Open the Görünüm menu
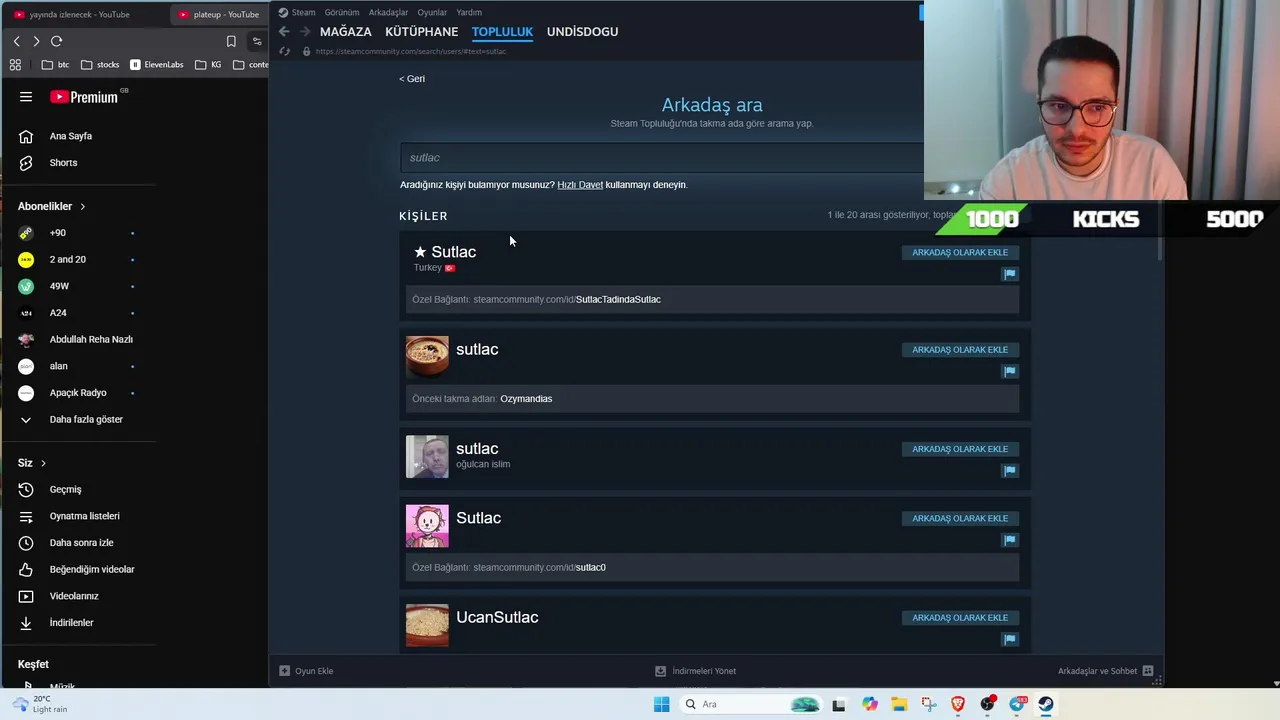1280x720 pixels. (342, 12)
